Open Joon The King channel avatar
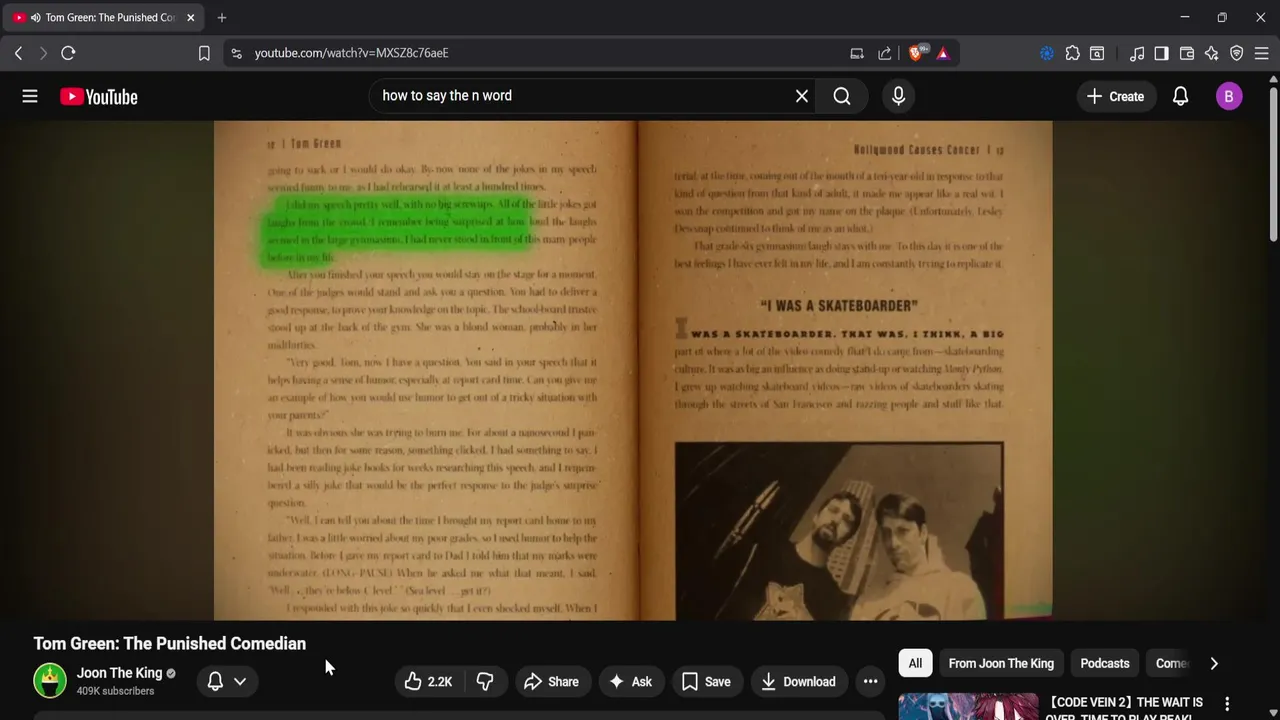Screen dimensions: 1280x720 [50, 681]
